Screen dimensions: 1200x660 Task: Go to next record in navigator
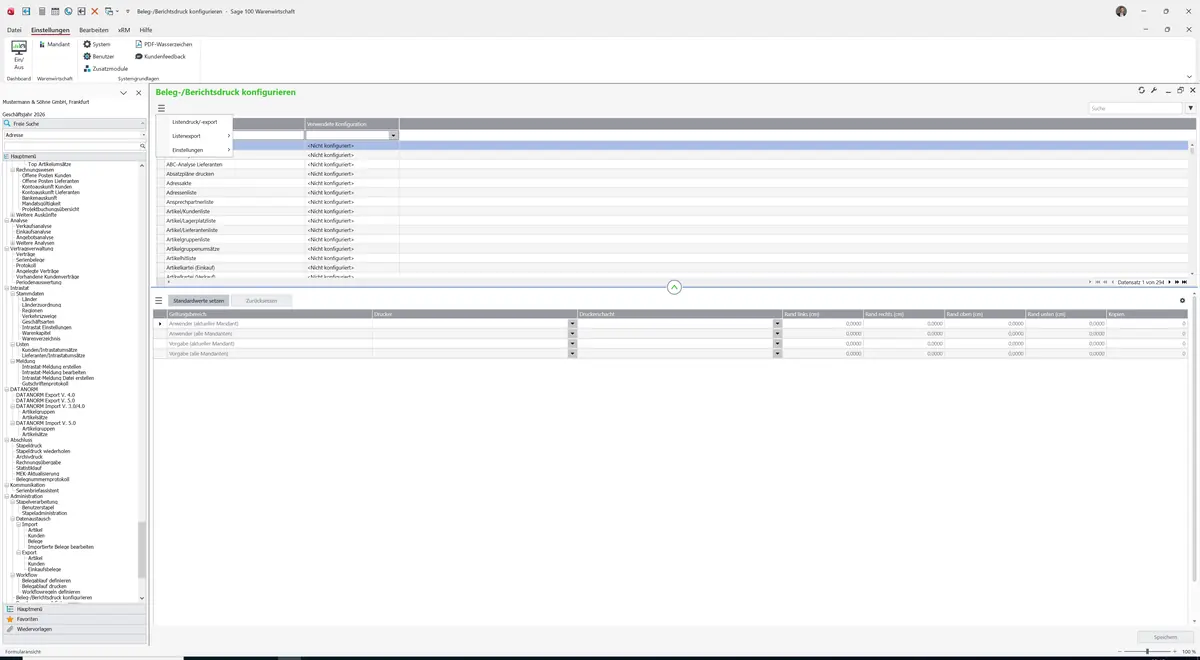coord(1171,282)
